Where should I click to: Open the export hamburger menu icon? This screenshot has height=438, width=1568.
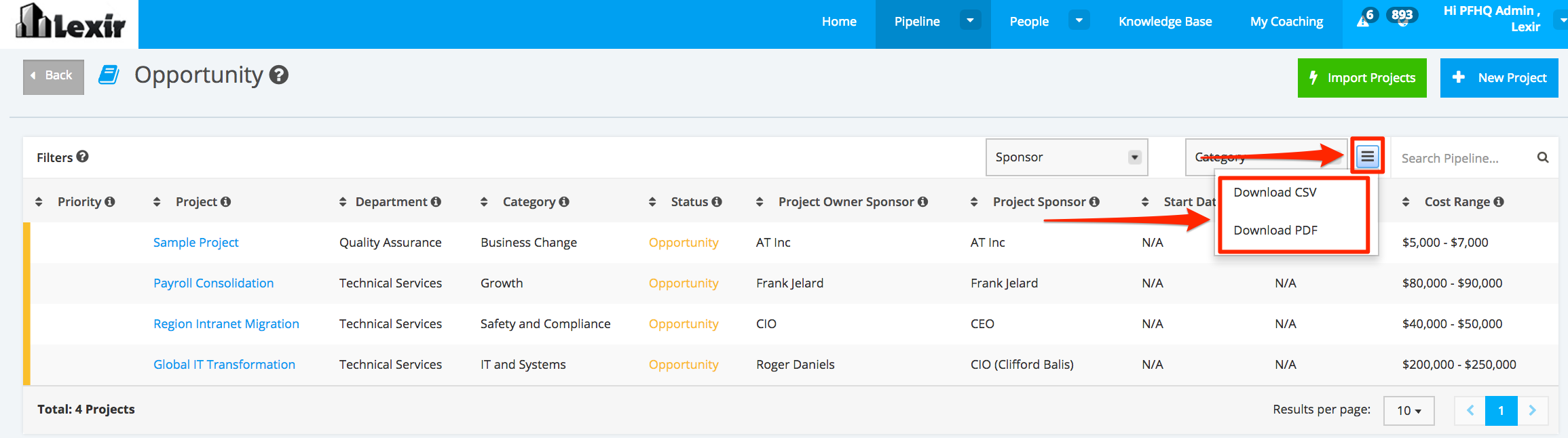(x=1367, y=157)
